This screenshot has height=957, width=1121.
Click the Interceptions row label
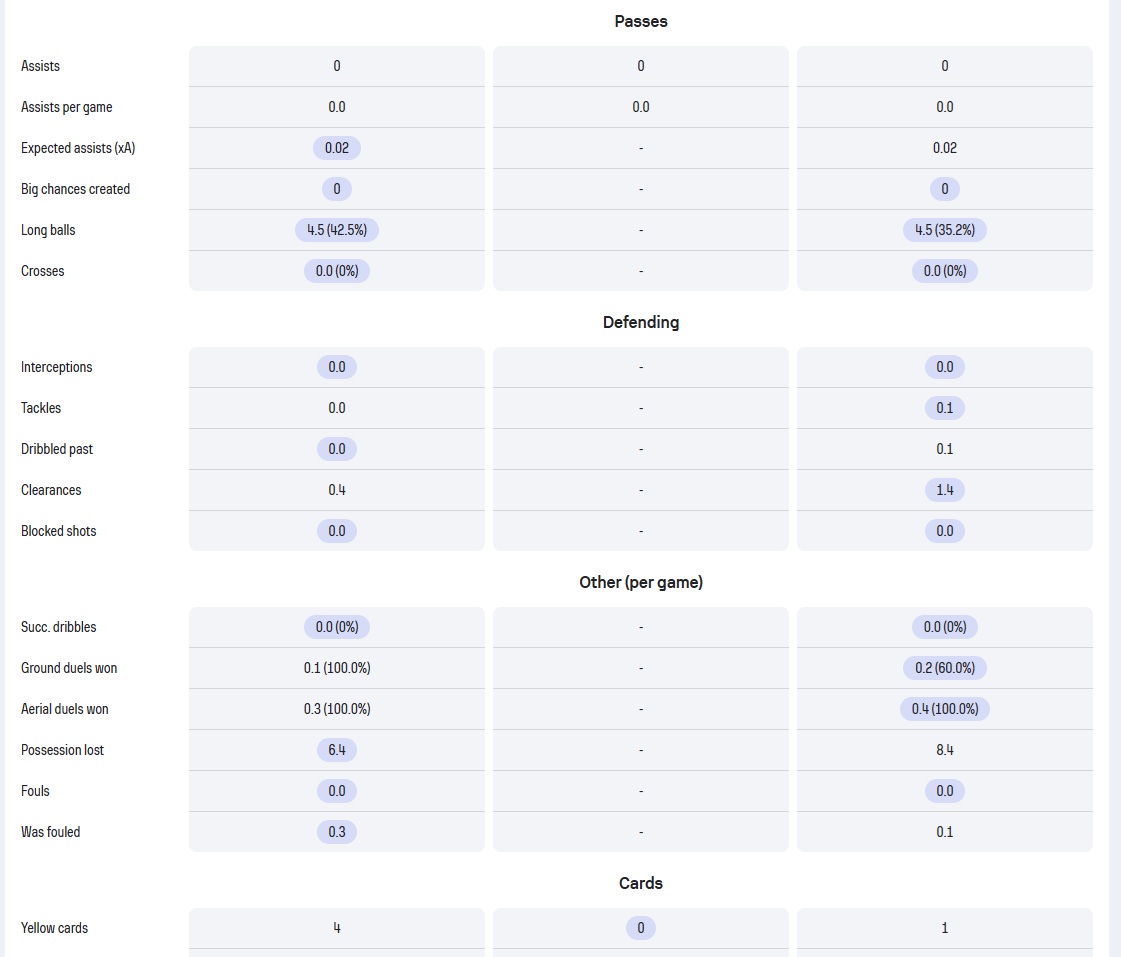coord(56,367)
